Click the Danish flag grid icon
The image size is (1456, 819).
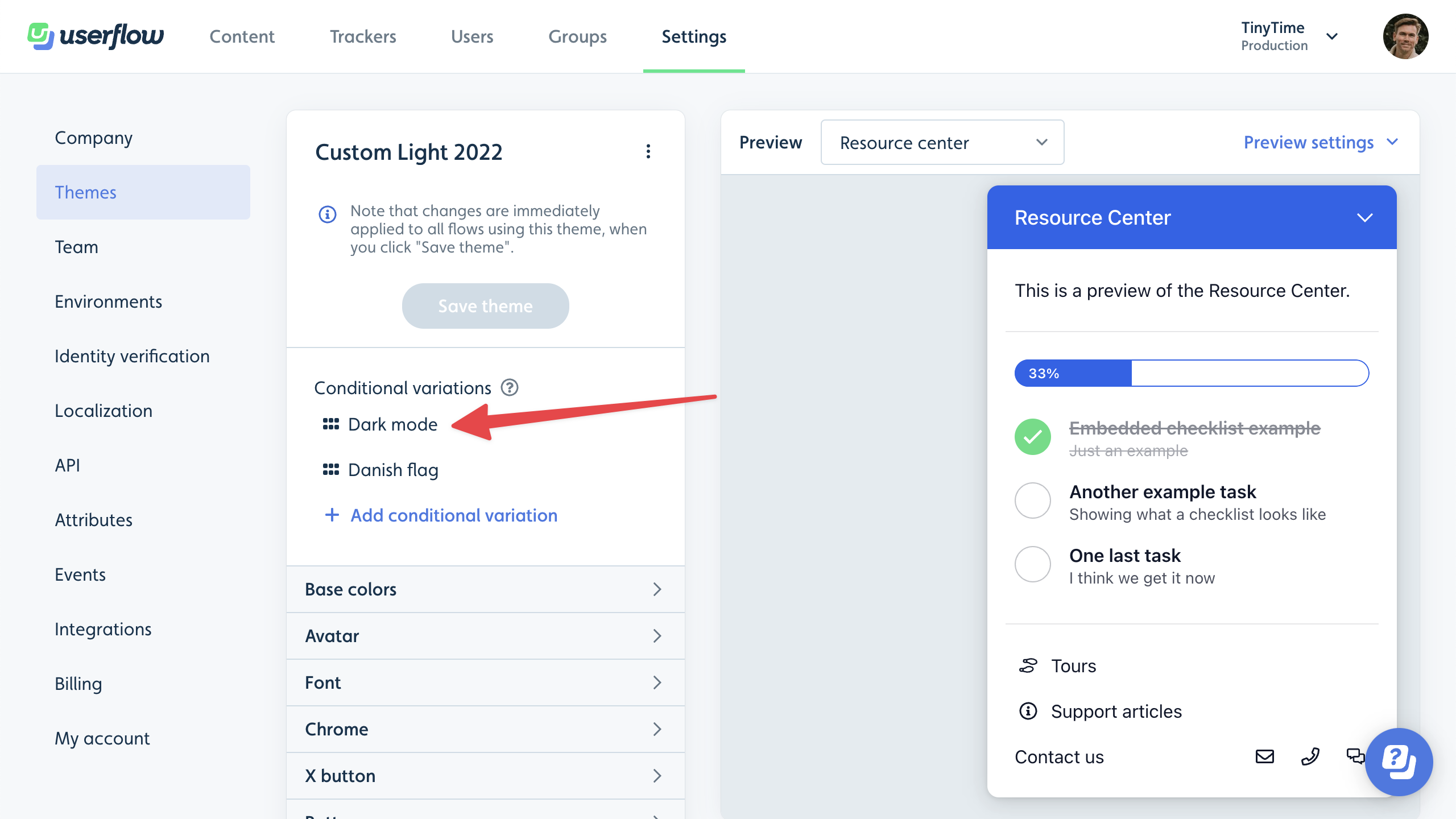pyautogui.click(x=330, y=469)
